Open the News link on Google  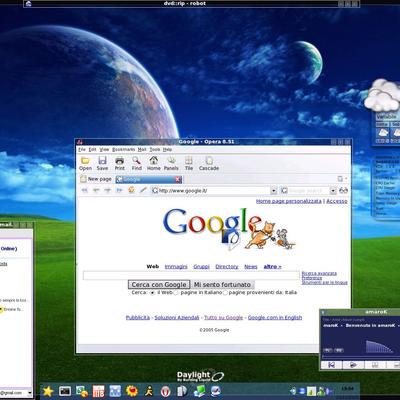click(251, 267)
